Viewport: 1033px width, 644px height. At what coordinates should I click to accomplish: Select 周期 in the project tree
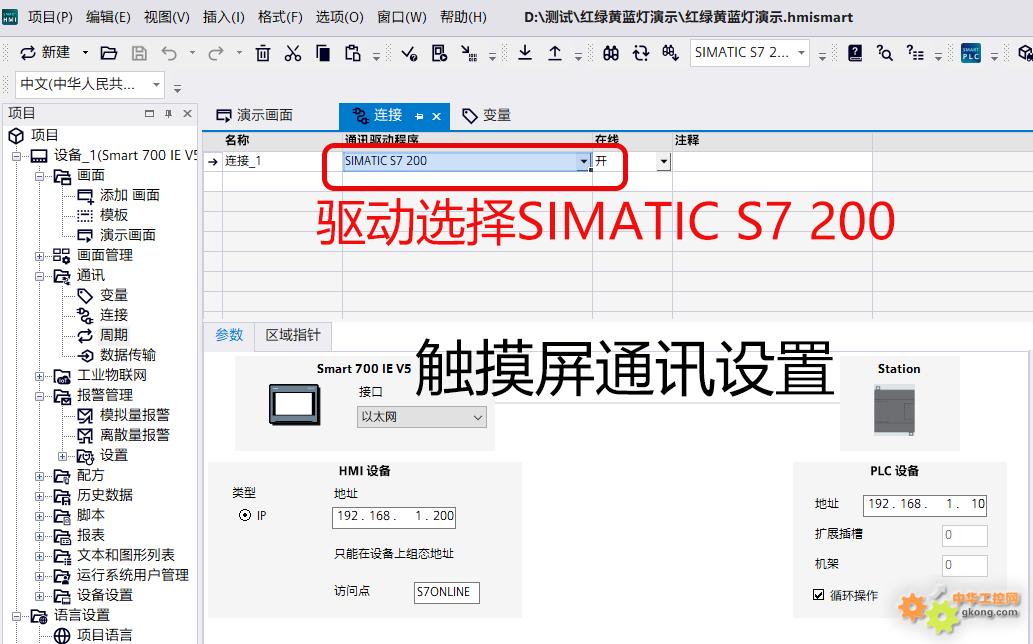pyautogui.click(x=113, y=335)
